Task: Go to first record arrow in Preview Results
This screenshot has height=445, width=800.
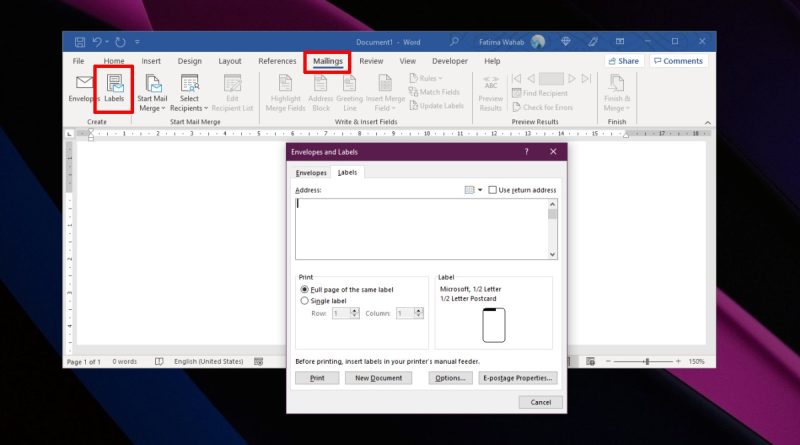Action: coord(516,79)
